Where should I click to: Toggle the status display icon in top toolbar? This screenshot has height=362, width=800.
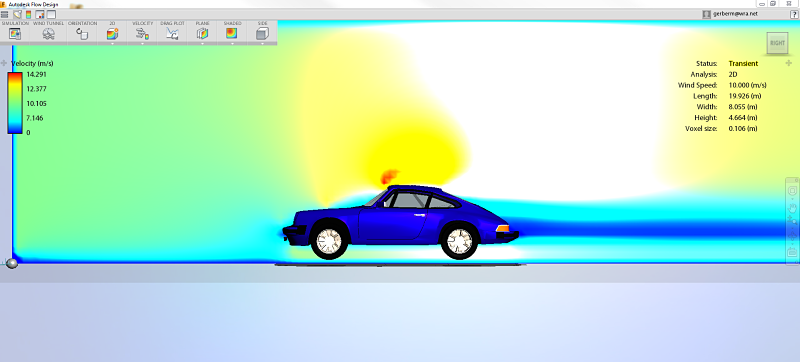[40, 14]
